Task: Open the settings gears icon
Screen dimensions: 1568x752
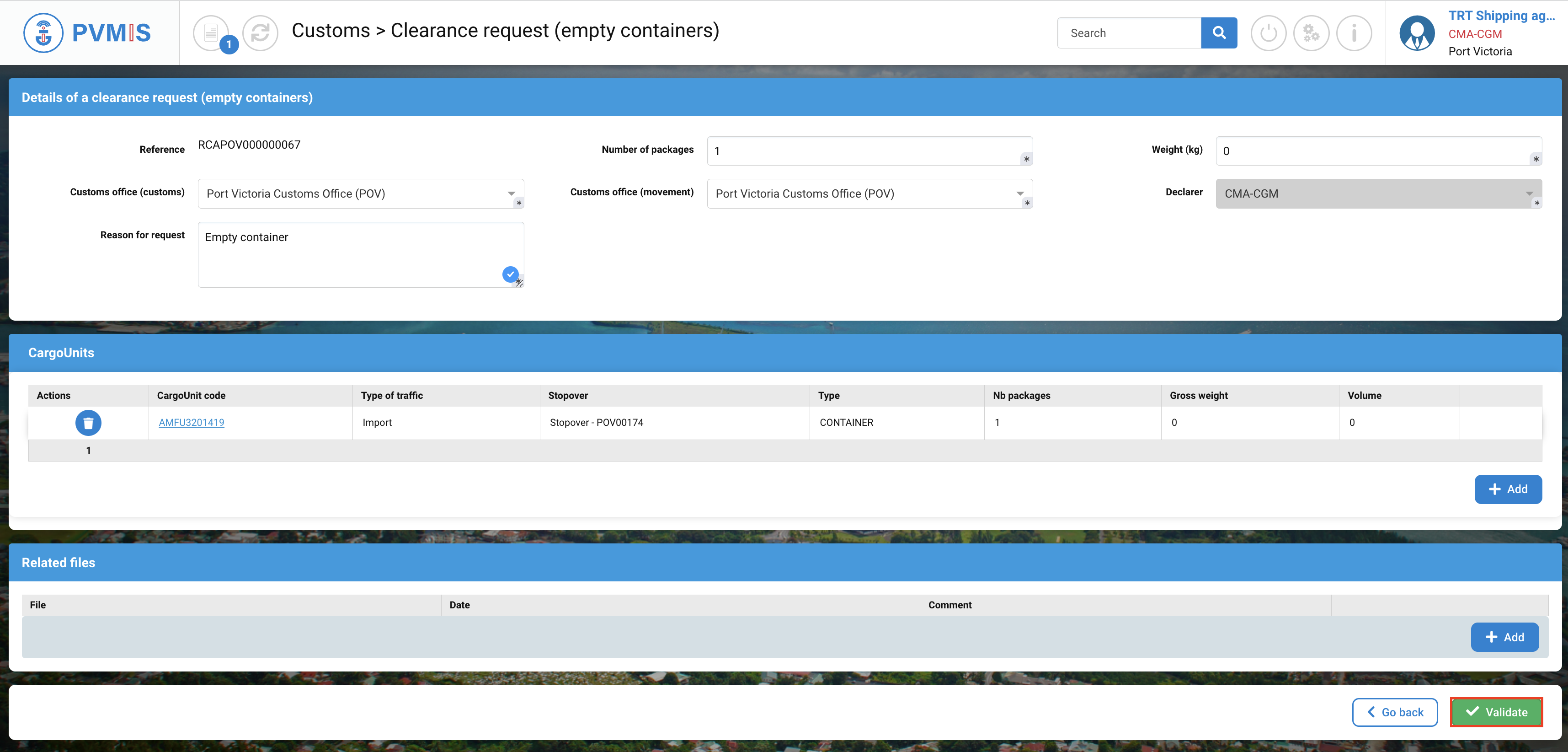Action: pos(1311,33)
